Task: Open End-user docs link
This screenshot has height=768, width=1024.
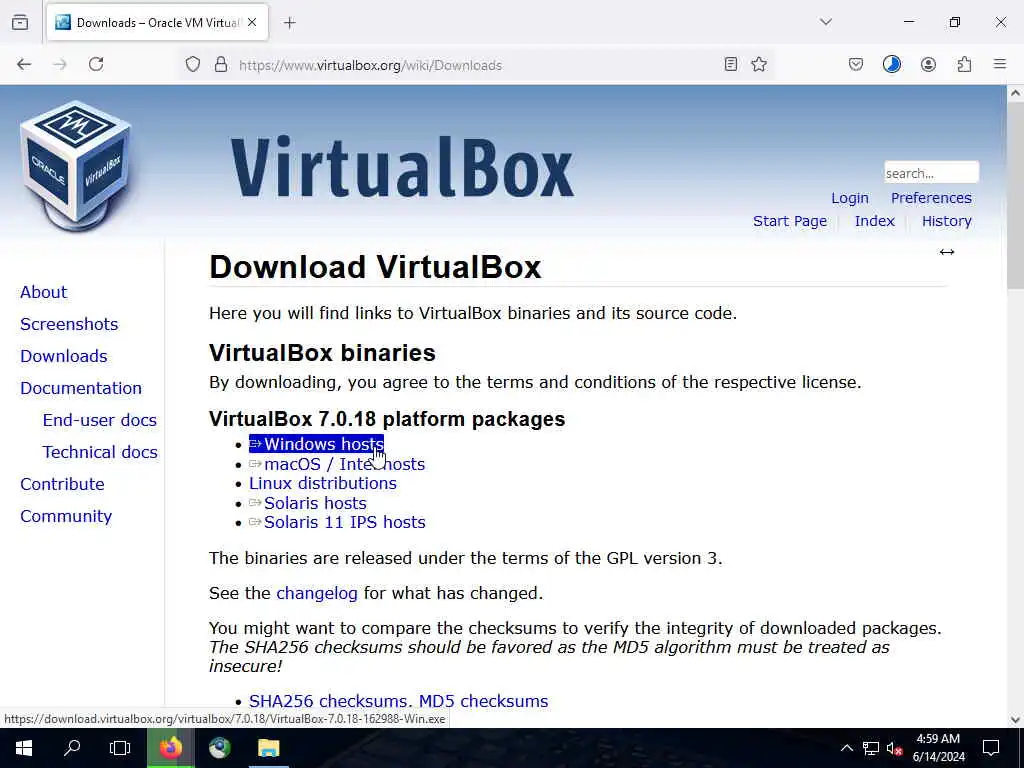Action: (99, 420)
